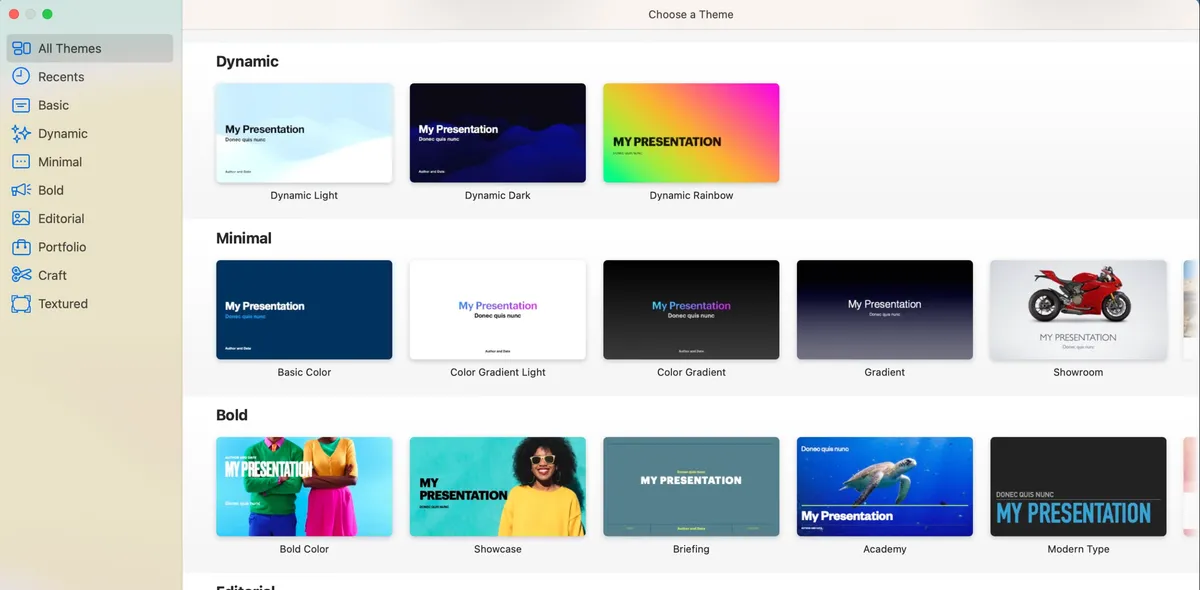Click the Dynamic section heading
Viewport: 1200px width, 590px height.
(247, 61)
